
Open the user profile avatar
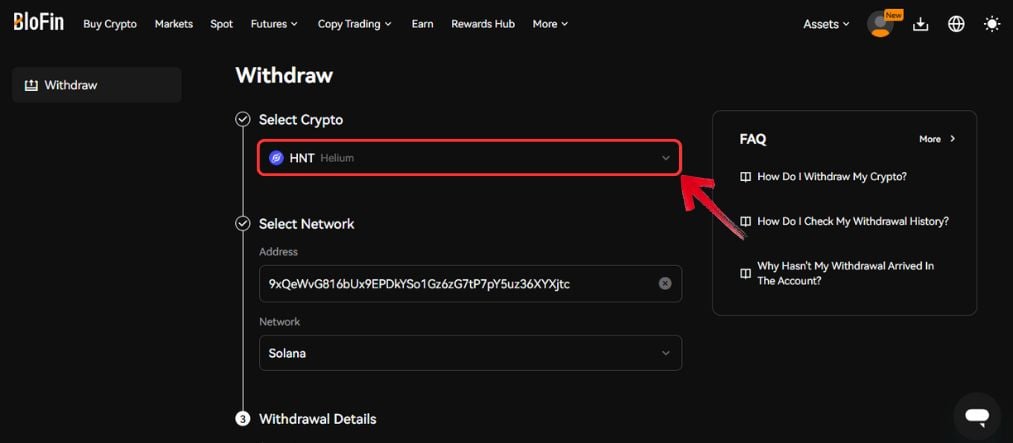880,24
